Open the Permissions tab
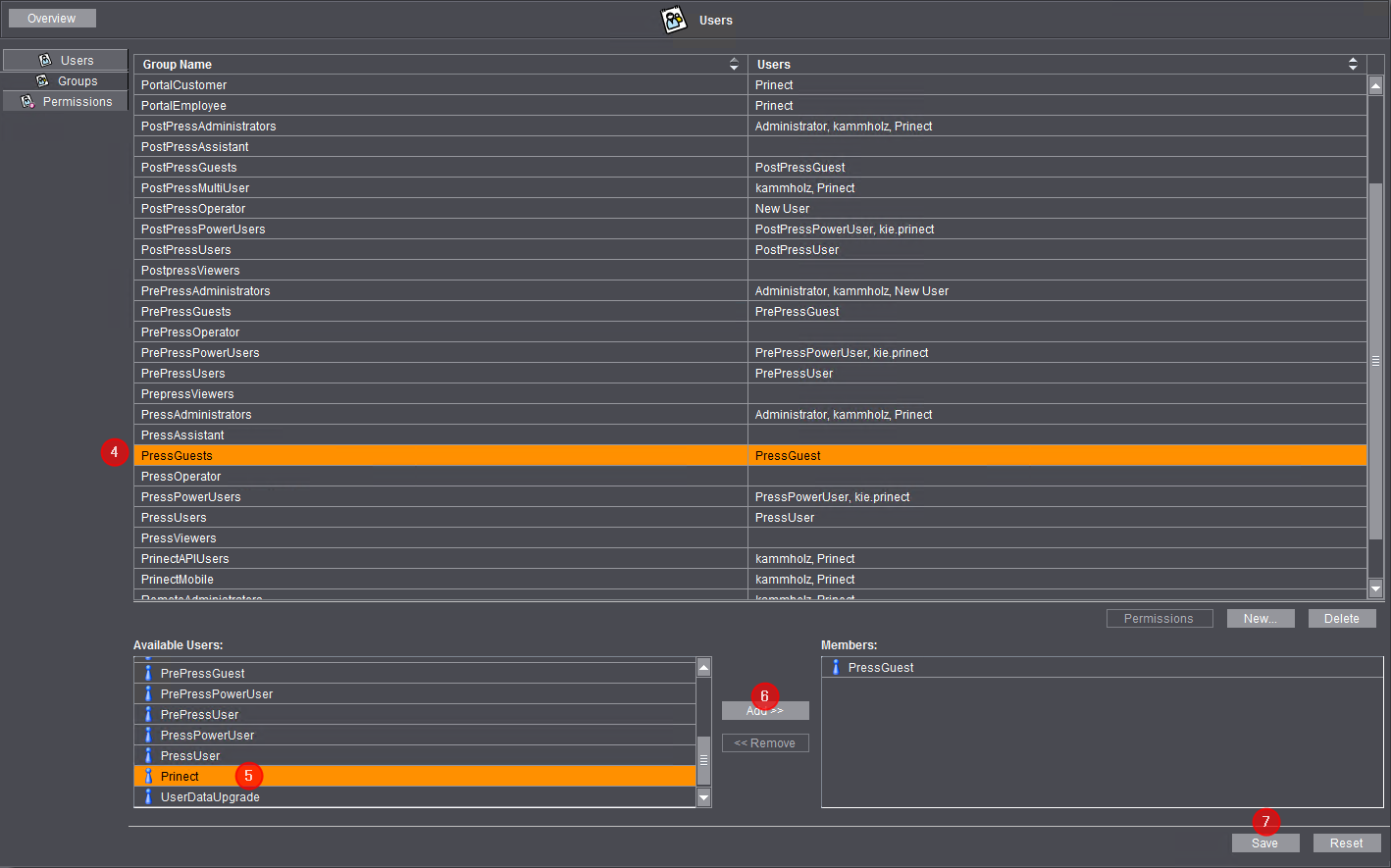The image size is (1391, 868). (65, 101)
